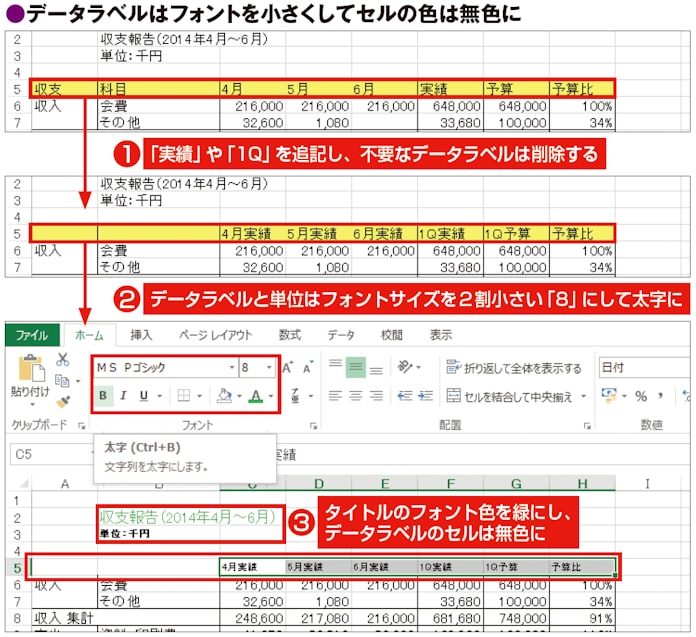Select column header H
This screenshot has height=637, width=696.
(x=582, y=483)
